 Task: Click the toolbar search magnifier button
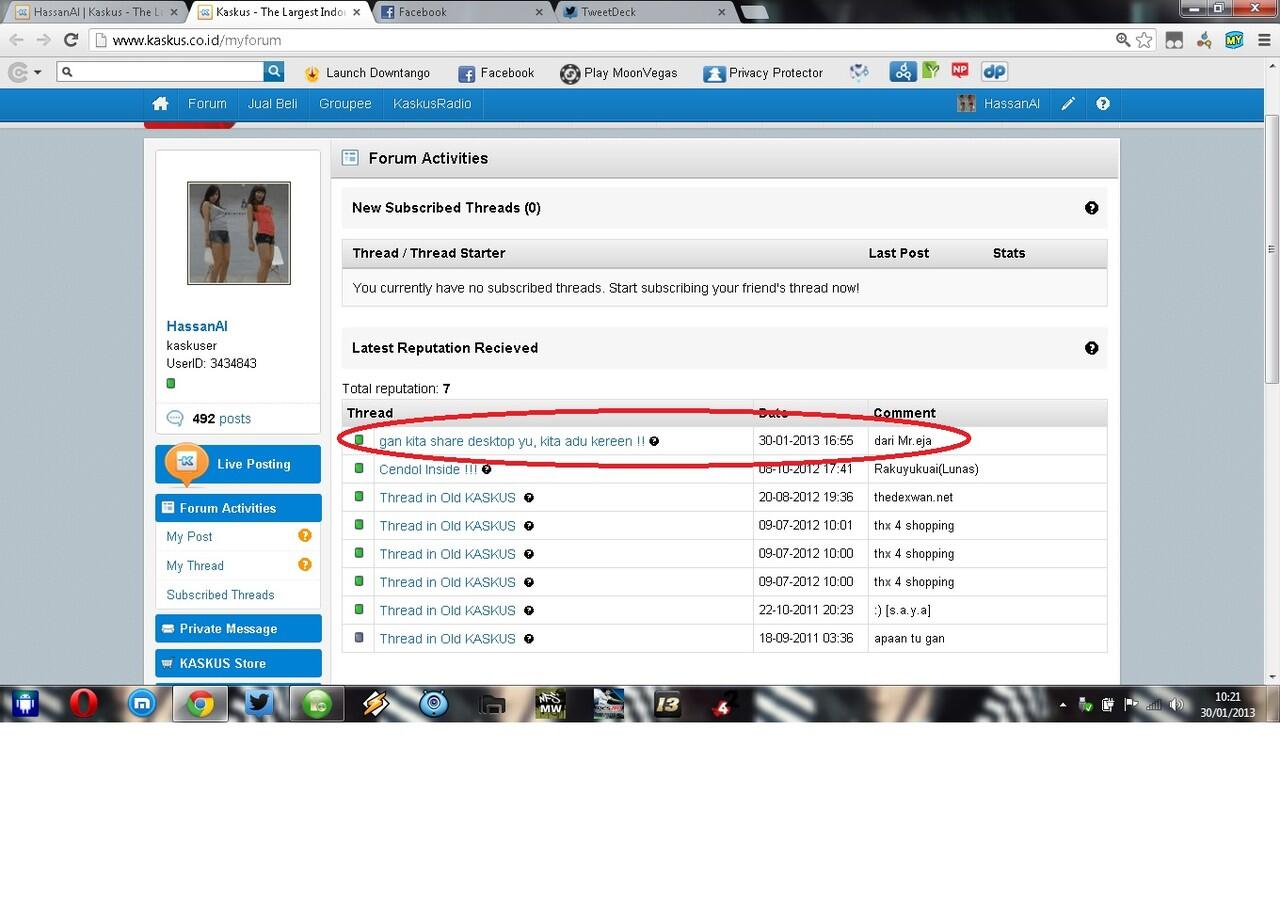(274, 72)
